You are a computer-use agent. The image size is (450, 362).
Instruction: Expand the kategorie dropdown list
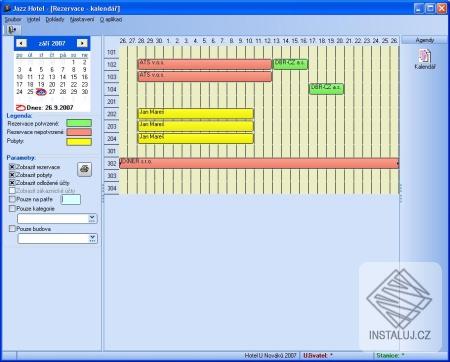(x=92, y=218)
